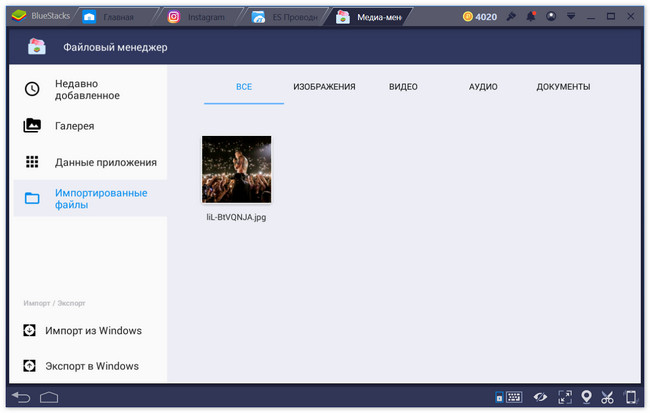Click the pin icon in title bar
This screenshot has height=413, width=650.
(511, 16)
